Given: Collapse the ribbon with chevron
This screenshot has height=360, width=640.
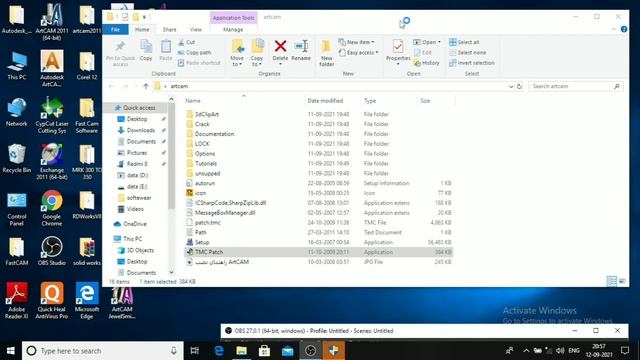Looking at the screenshot, I should pyautogui.click(x=613, y=29).
